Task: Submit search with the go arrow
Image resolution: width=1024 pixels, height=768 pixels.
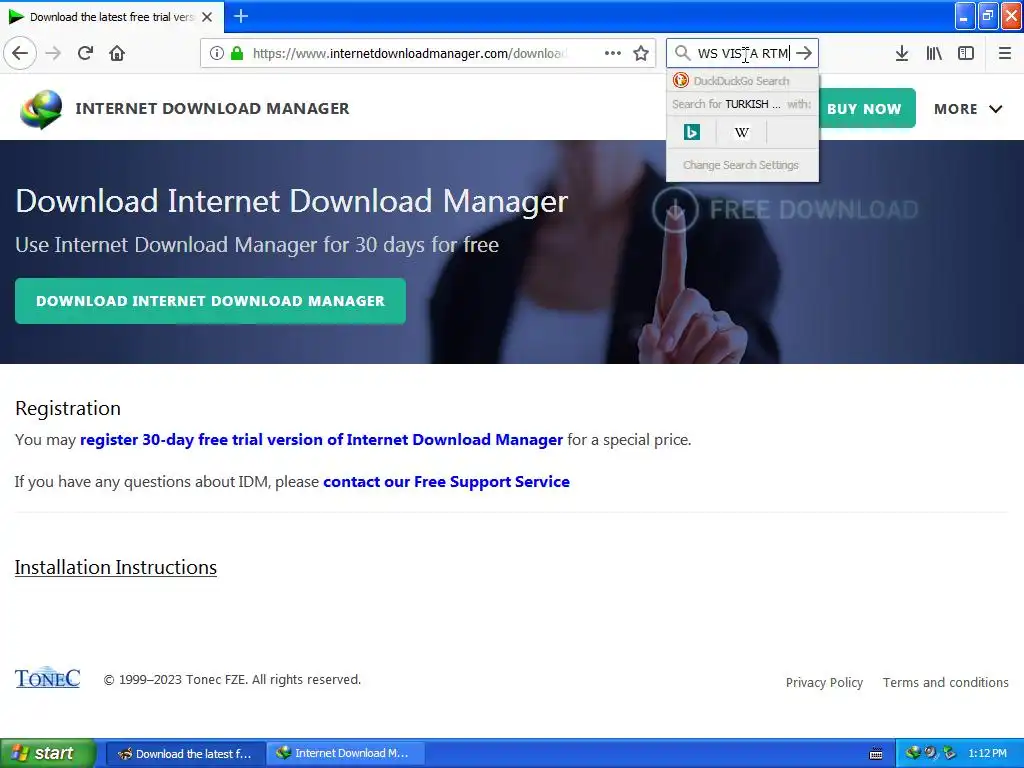Action: 804,53
